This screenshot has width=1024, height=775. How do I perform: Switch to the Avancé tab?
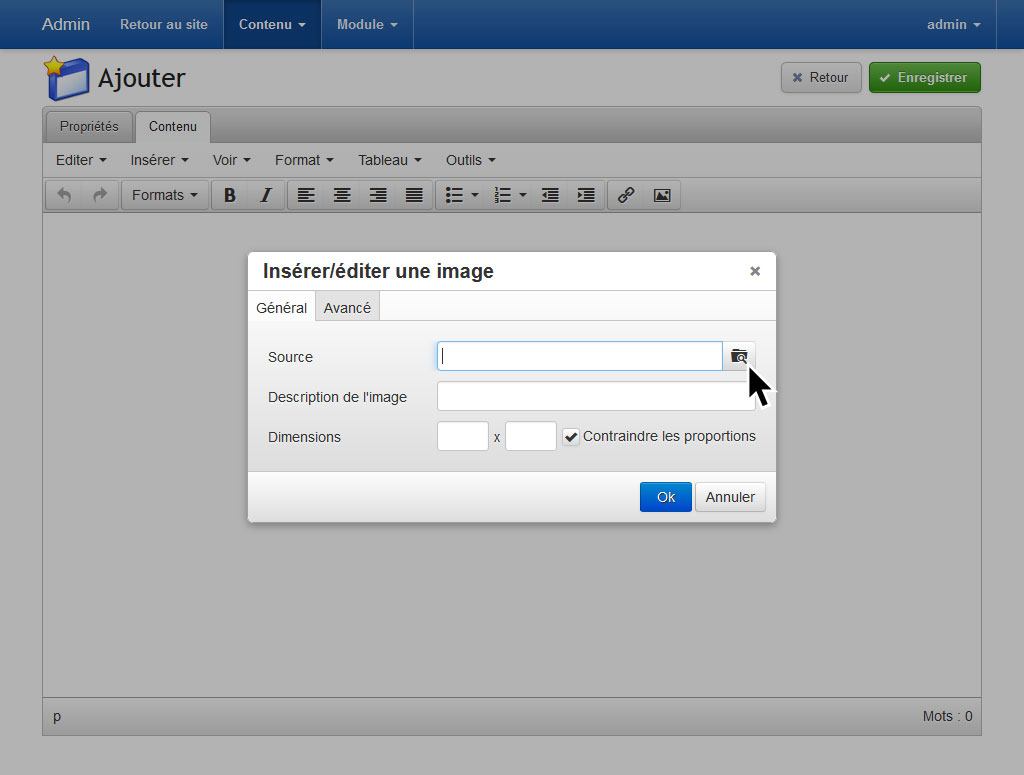click(x=347, y=308)
